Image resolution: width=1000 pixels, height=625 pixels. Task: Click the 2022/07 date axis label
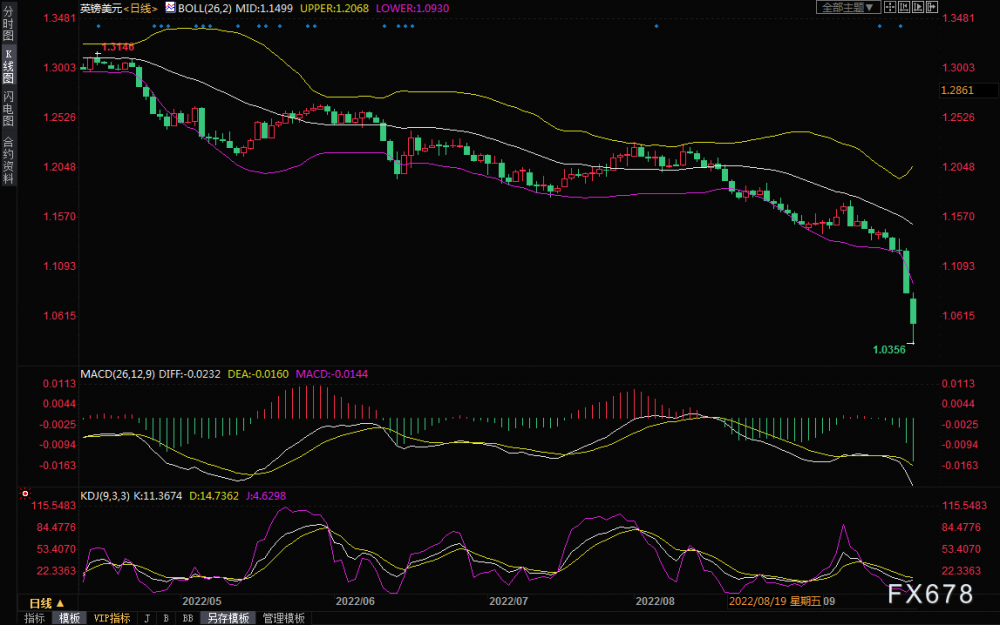pos(509,601)
